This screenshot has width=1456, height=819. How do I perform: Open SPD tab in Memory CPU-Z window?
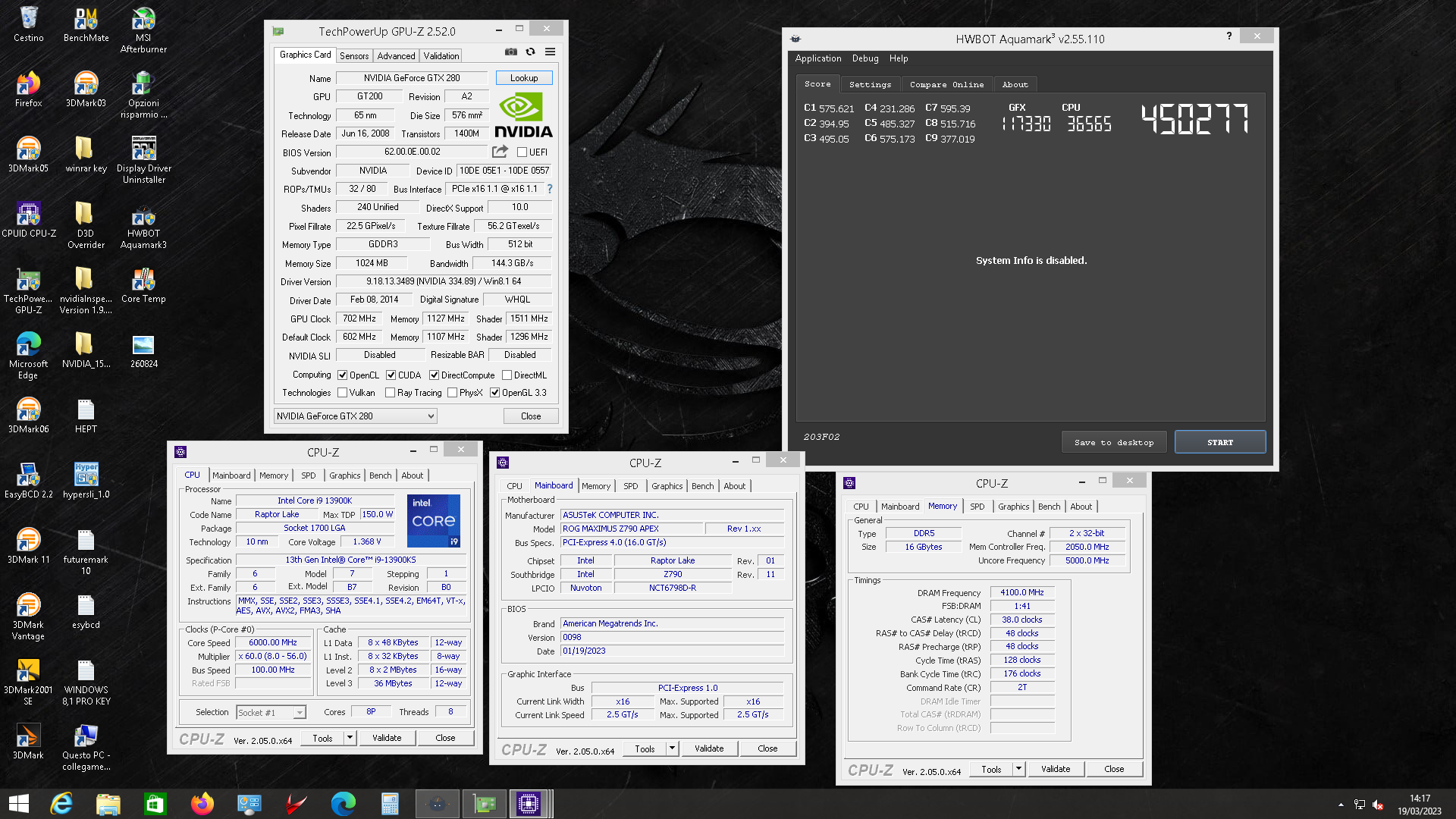pyautogui.click(x=977, y=507)
